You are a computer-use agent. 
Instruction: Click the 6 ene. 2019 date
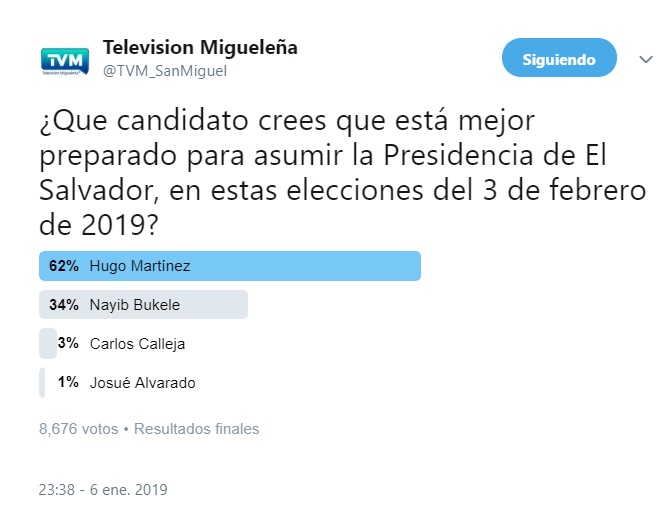128,490
